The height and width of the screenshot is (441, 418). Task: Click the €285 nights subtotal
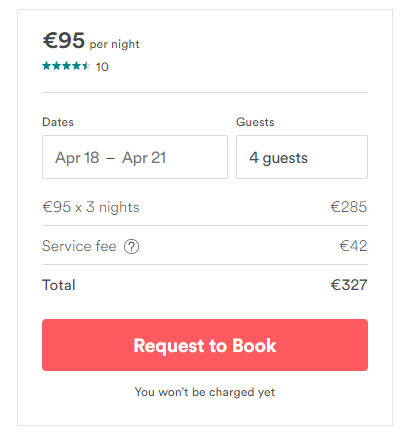[349, 207]
